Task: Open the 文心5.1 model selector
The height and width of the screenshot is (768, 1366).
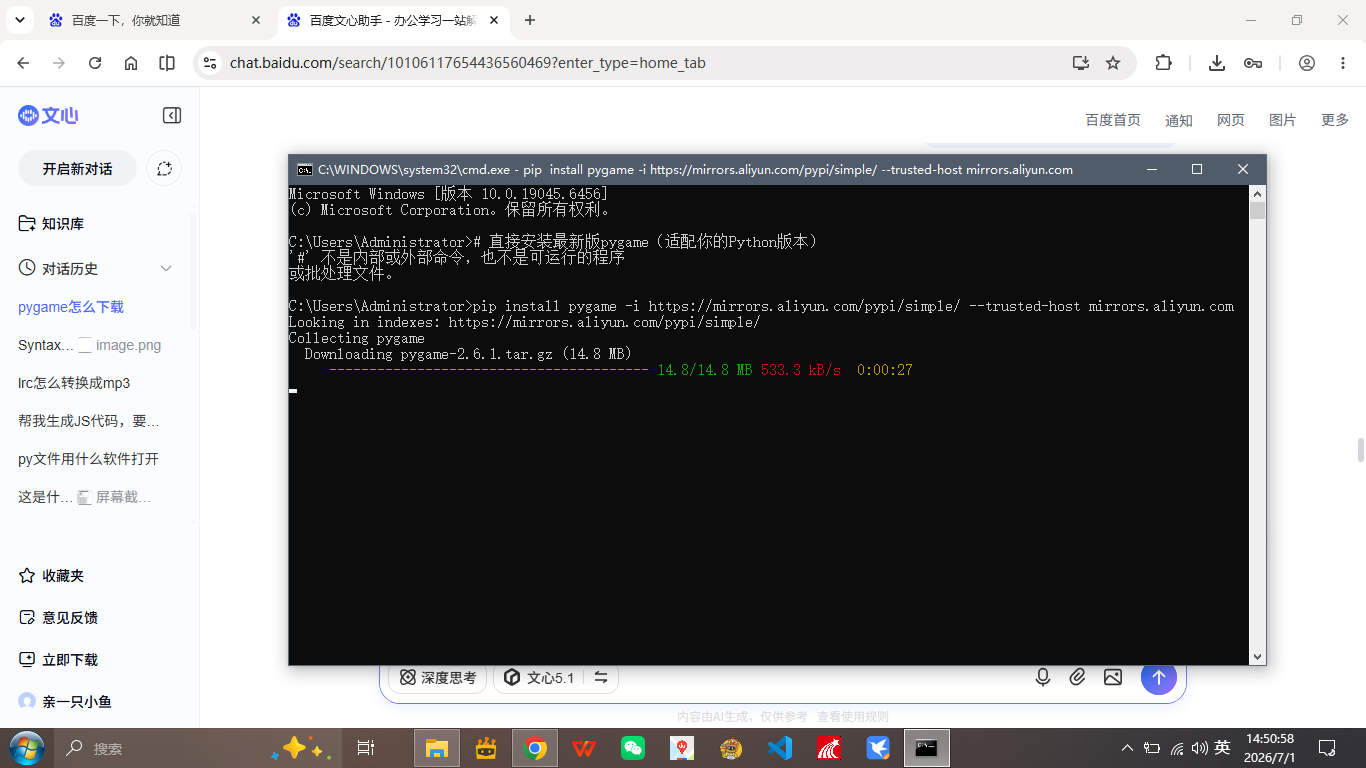Action: (x=539, y=677)
